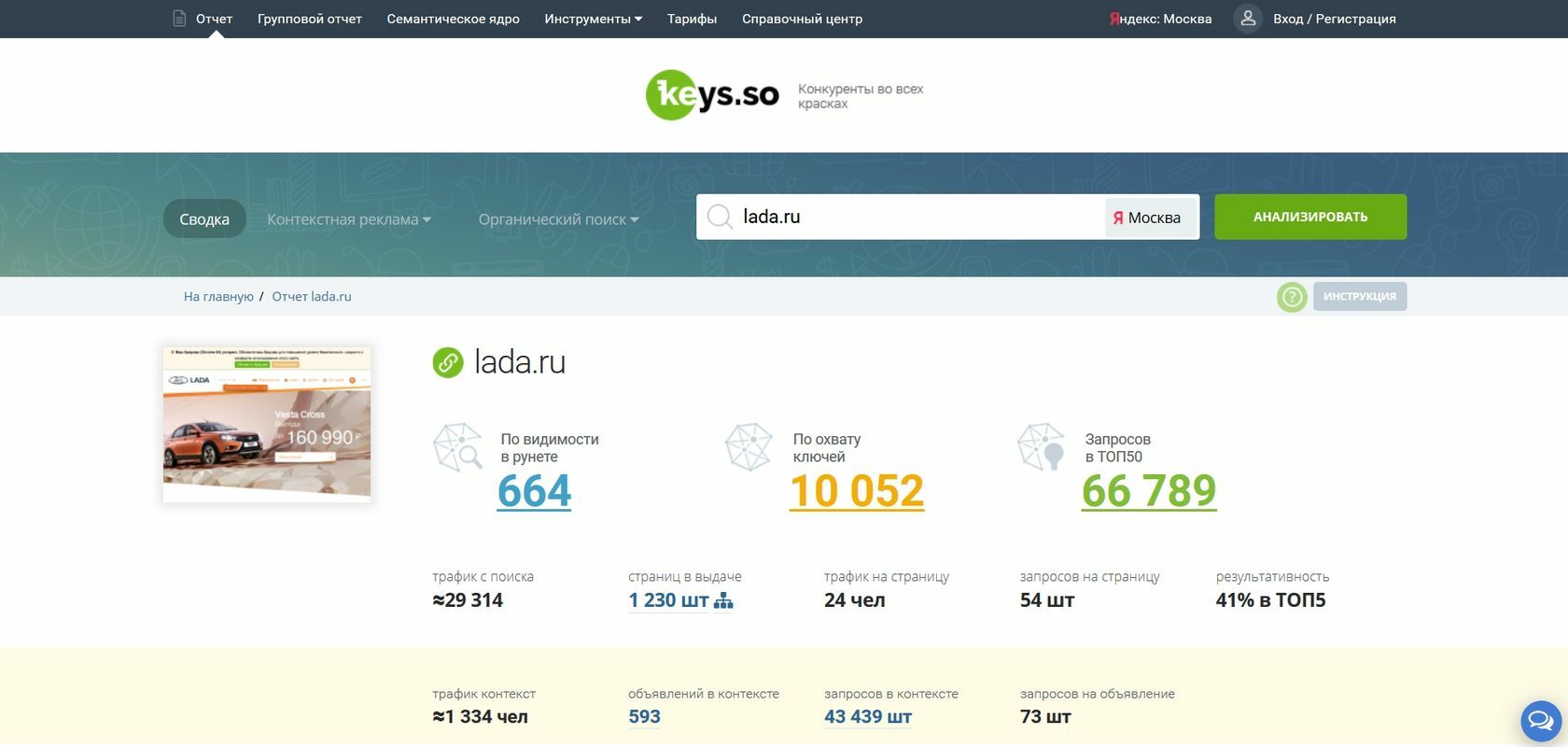The height and width of the screenshot is (747, 1568).
Task: Click the 41% в ТОП5 value
Action: click(1270, 600)
